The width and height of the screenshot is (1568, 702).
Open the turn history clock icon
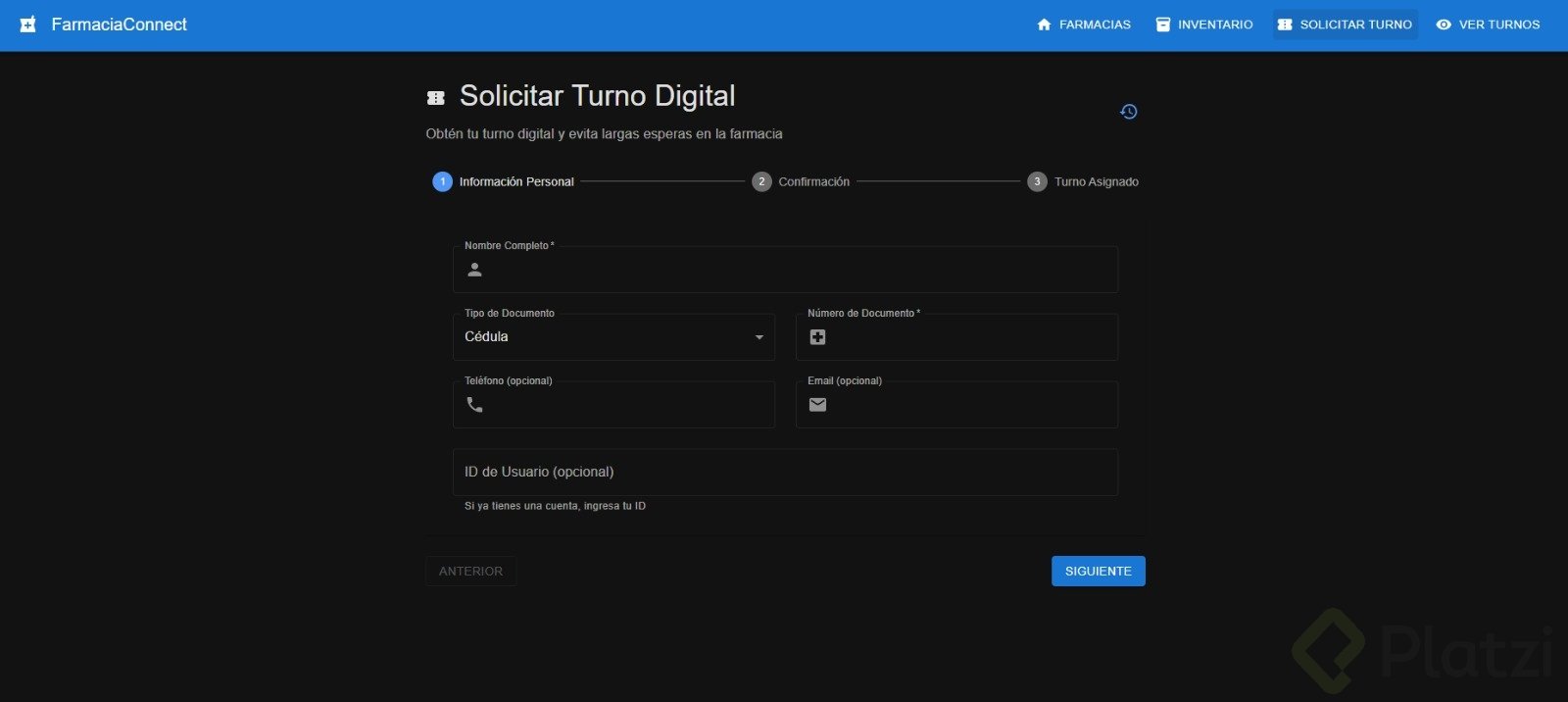point(1129,112)
